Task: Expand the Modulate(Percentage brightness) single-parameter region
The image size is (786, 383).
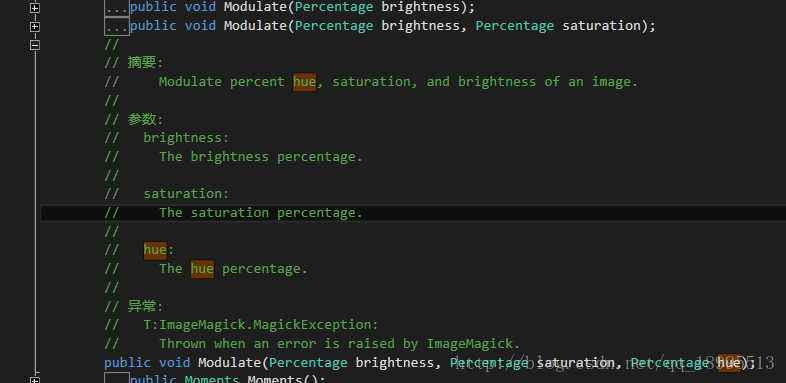Action: coord(35,8)
